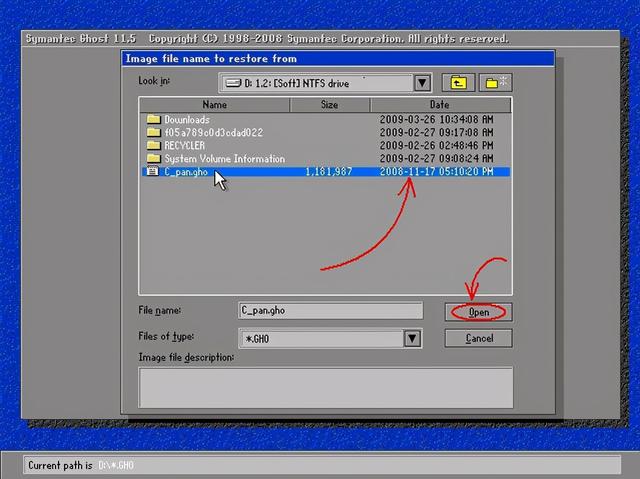Click date 2009-03-26 10:34:08 AM

436,120
